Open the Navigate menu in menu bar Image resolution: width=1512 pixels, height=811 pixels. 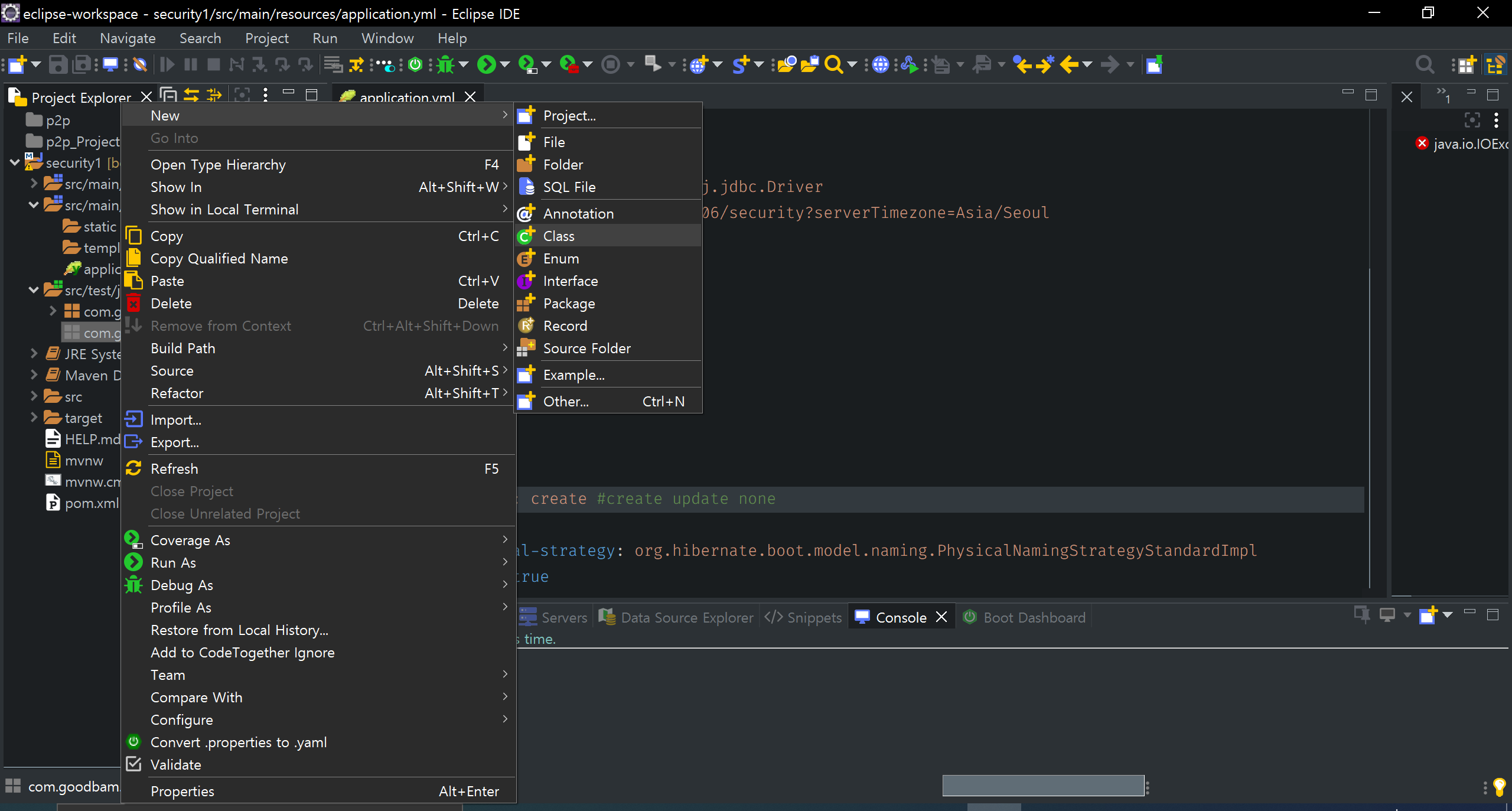[128, 38]
